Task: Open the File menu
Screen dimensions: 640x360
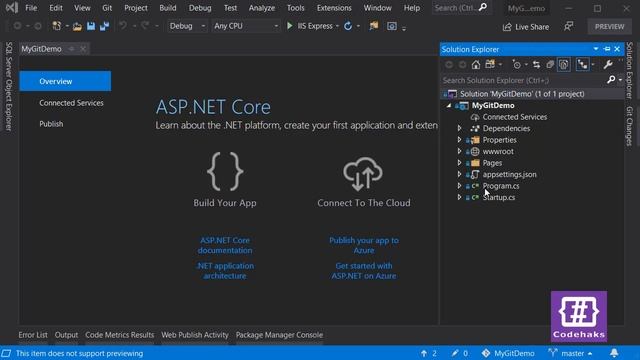Action: point(31,8)
